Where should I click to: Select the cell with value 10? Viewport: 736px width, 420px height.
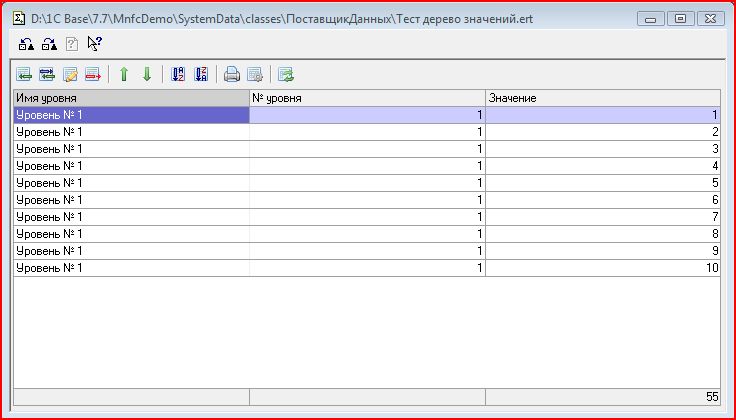(x=602, y=268)
